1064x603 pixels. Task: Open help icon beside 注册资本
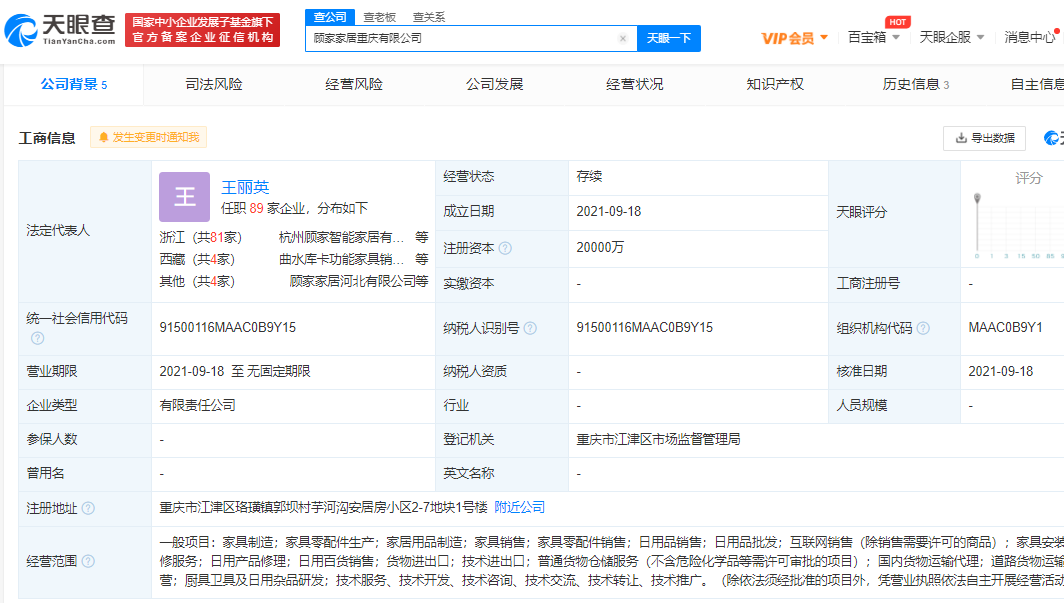coord(506,248)
